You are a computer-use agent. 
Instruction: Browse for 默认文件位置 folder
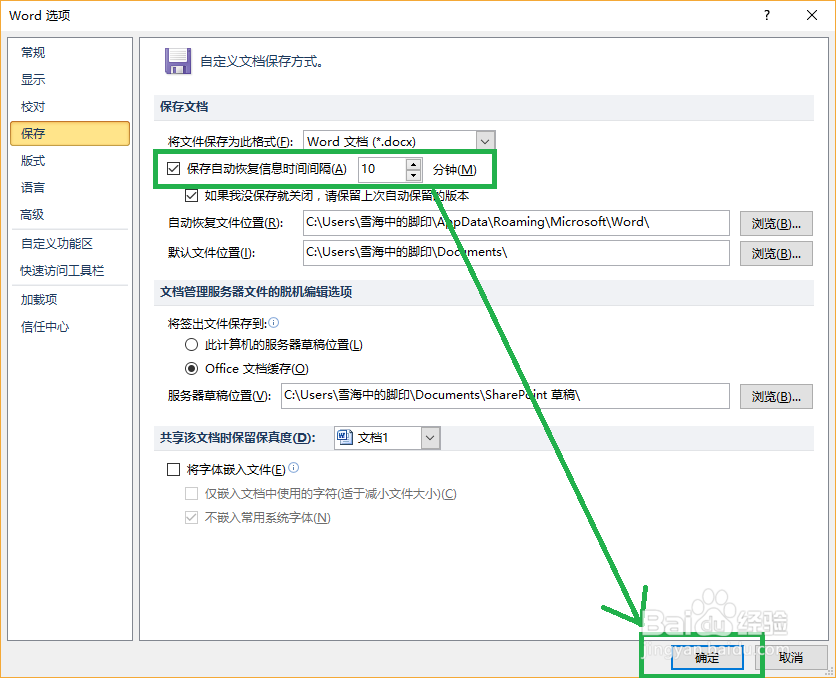point(776,253)
